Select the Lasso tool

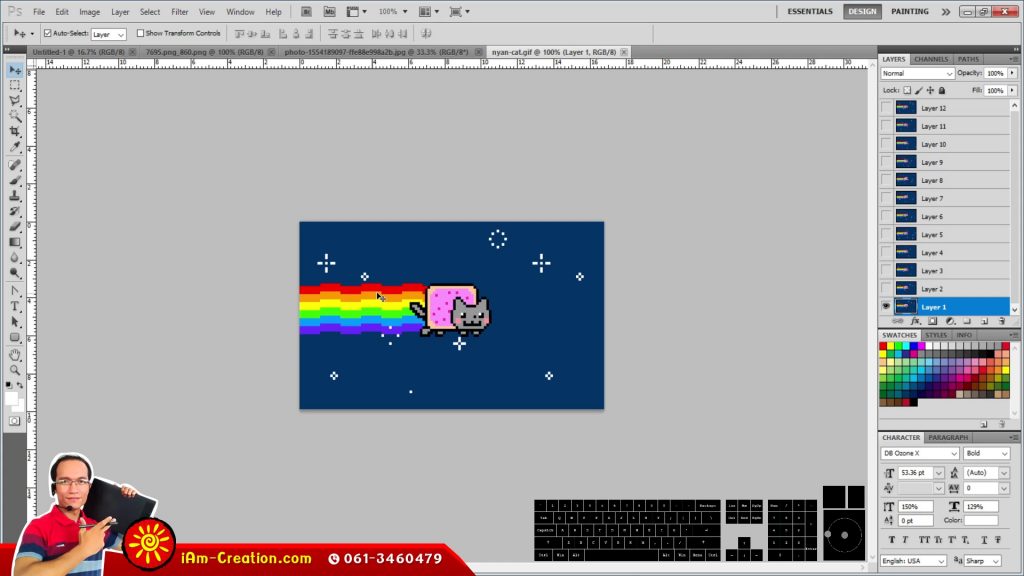[x=15, y=101]
